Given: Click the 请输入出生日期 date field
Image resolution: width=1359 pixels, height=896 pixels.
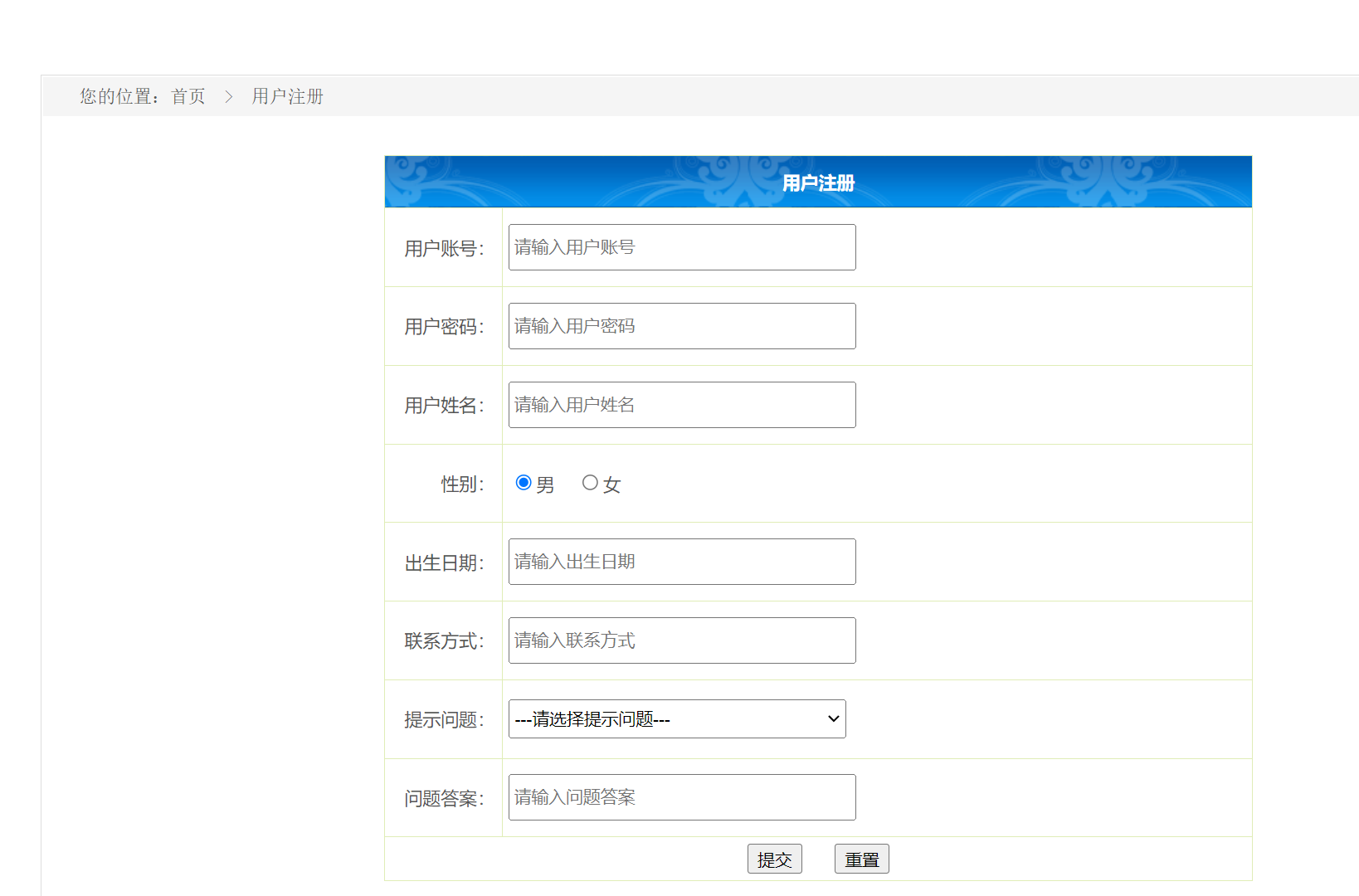Looking at the screenshot, I should tap(681, 562).
